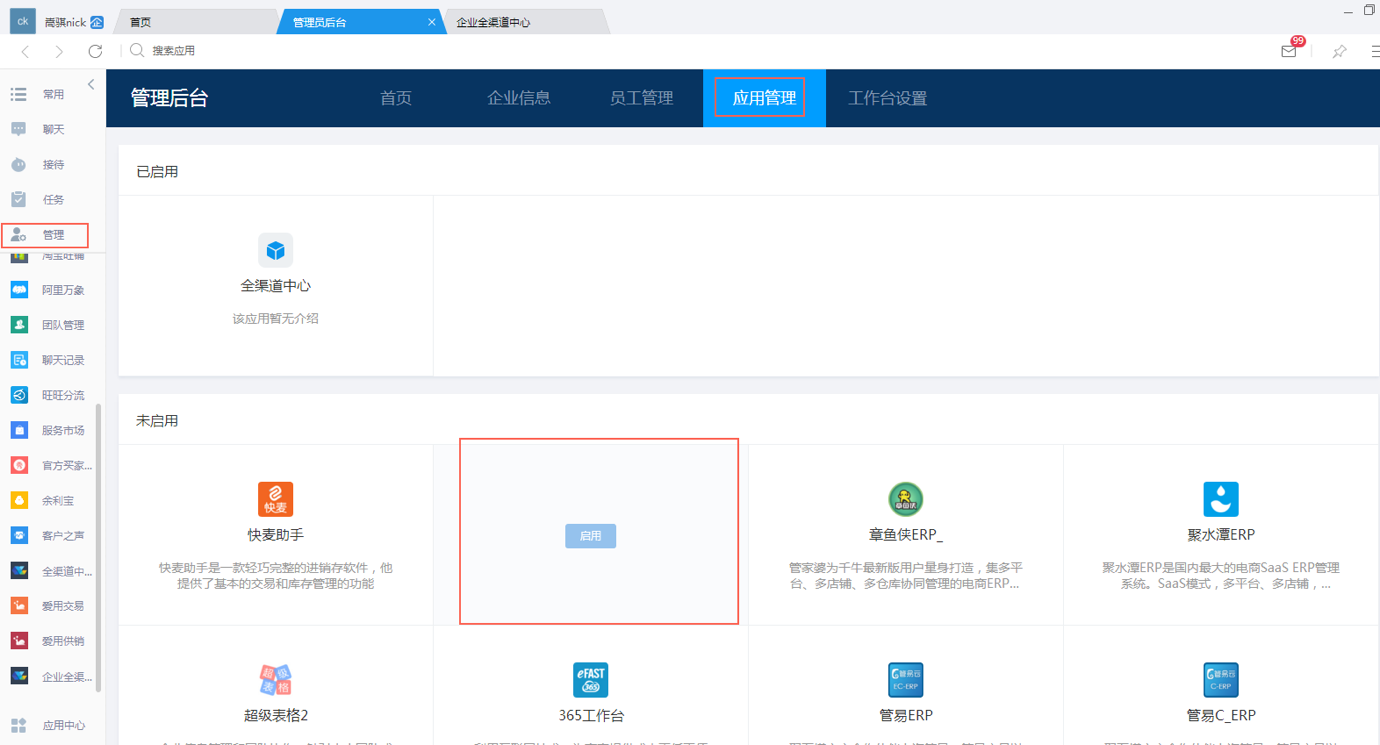The image size is (1380, 745).
Task: Select the 快麦助手 app icon
Action: coord(275,499)
